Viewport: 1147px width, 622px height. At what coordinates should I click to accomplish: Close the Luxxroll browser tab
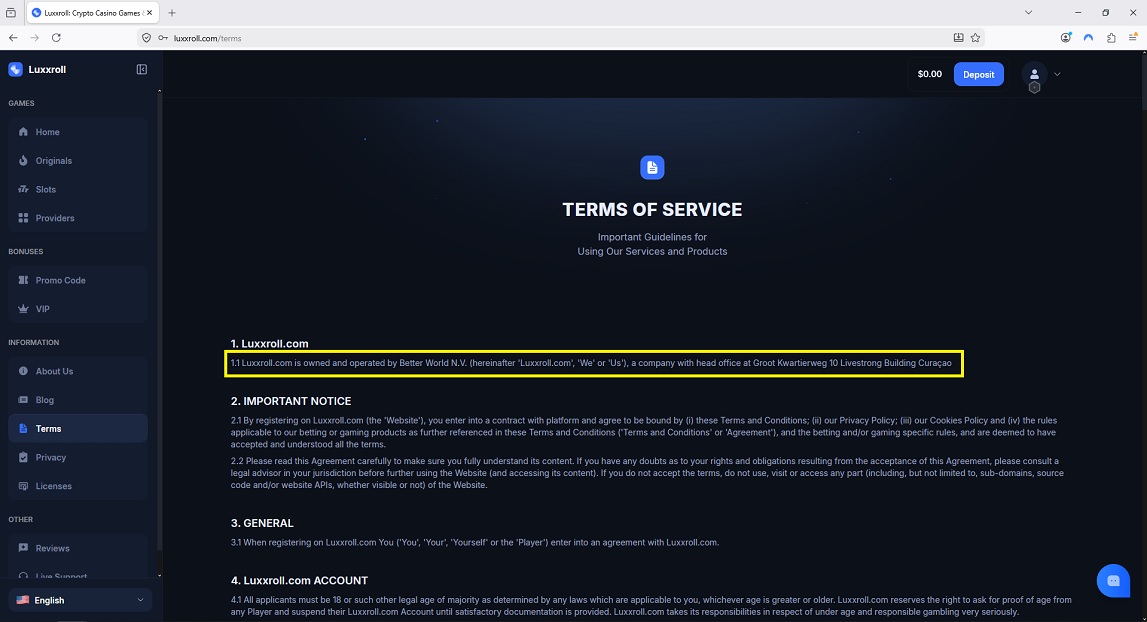tap(150, 12)
